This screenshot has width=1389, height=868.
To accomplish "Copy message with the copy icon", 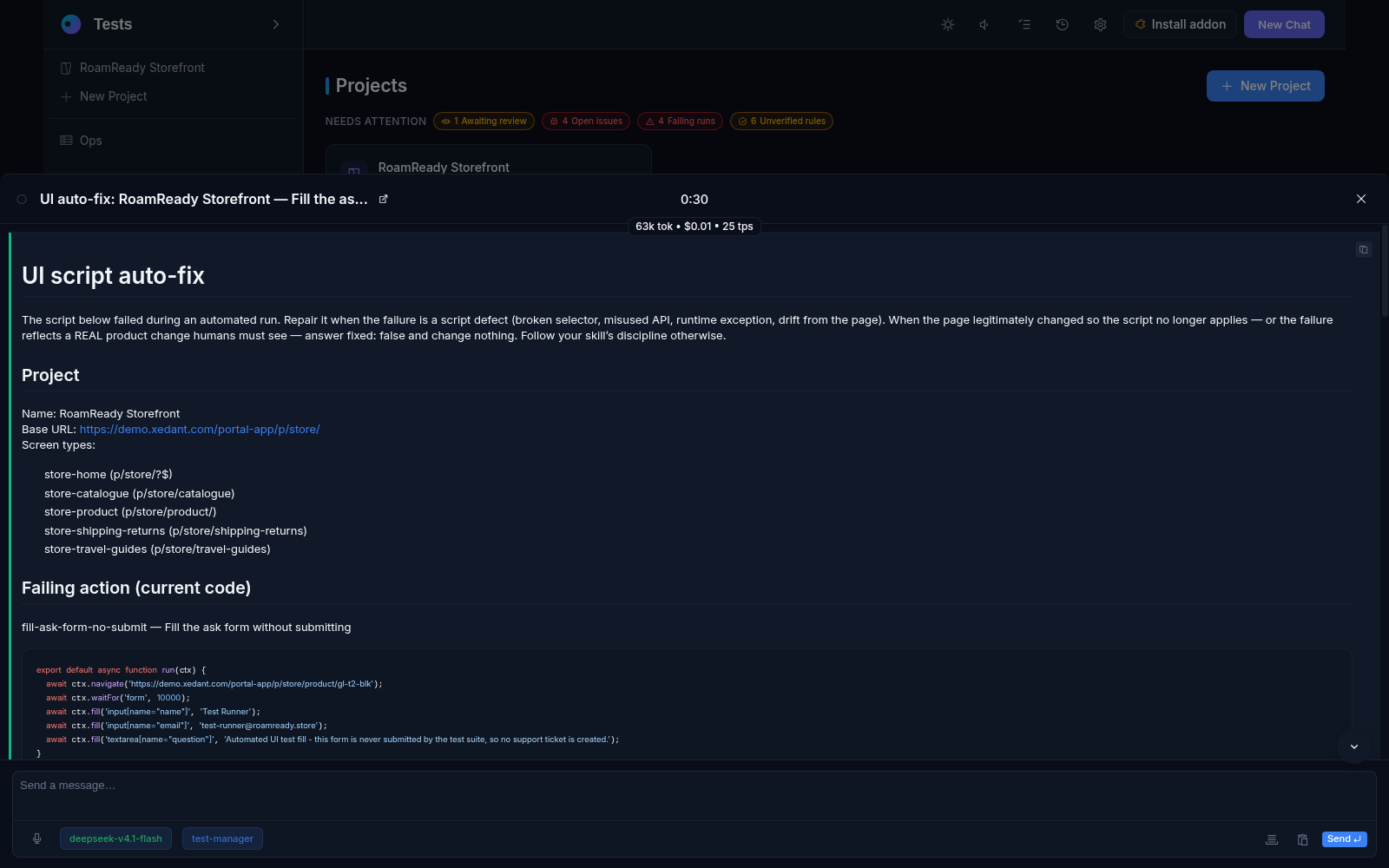I will point(1363,249).
